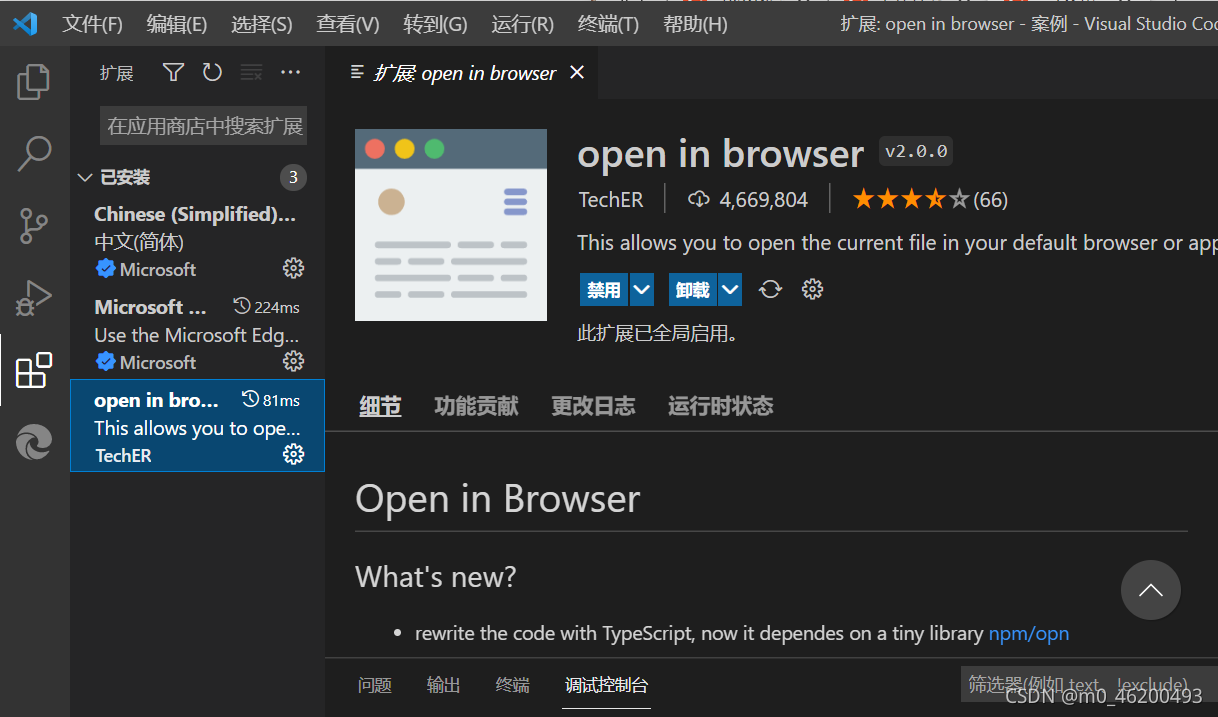Refresh the extensions list
This screenshot has width=1218, height=717.
212,72
